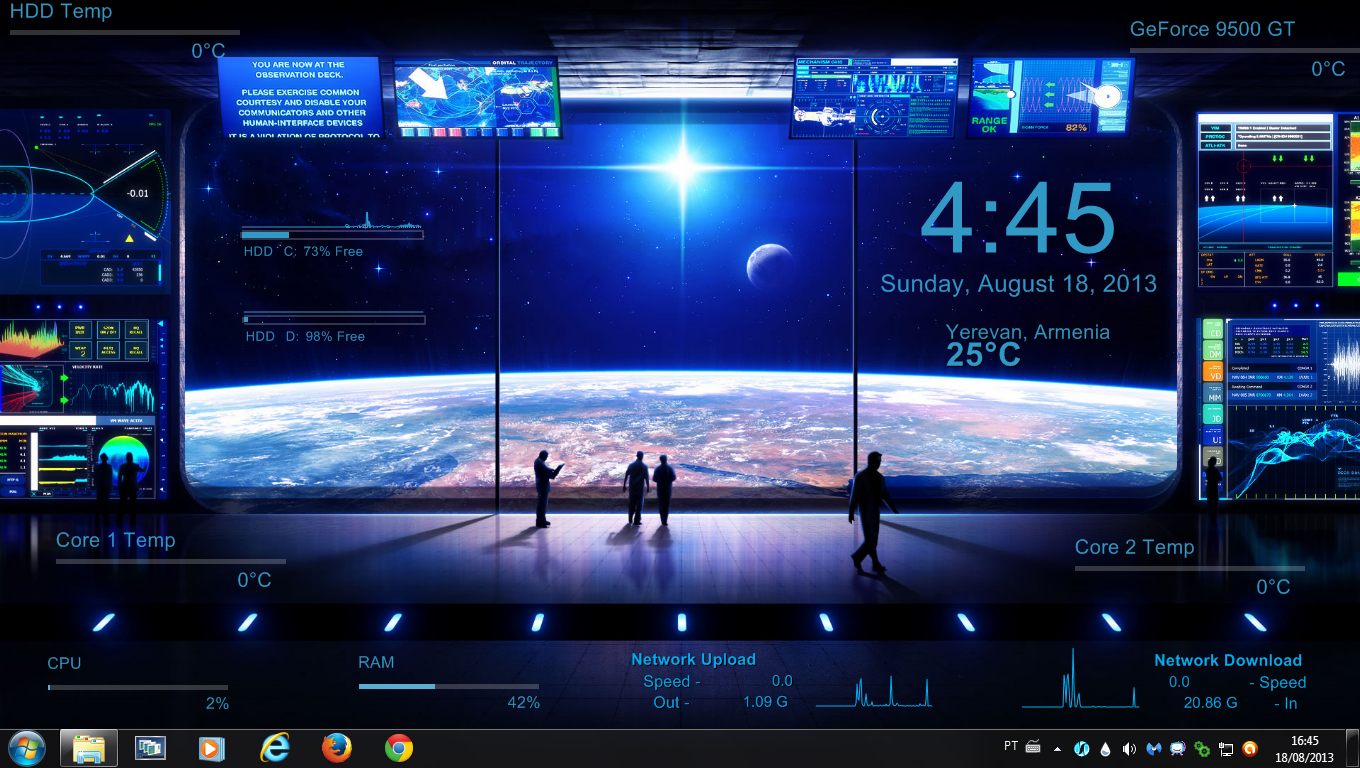Click the HDD C: 73% Free text
The image size is (1360, 768).
point(303,251)
